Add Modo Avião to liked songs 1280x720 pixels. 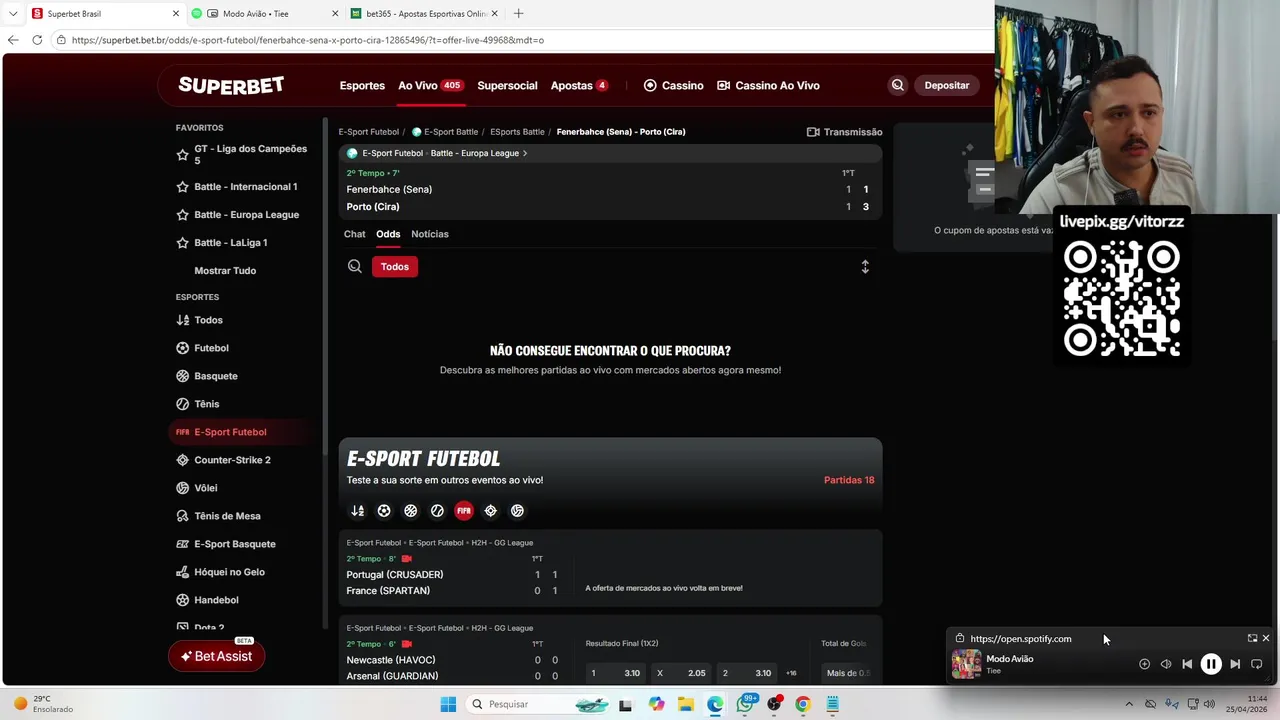tap(1145, 664)
